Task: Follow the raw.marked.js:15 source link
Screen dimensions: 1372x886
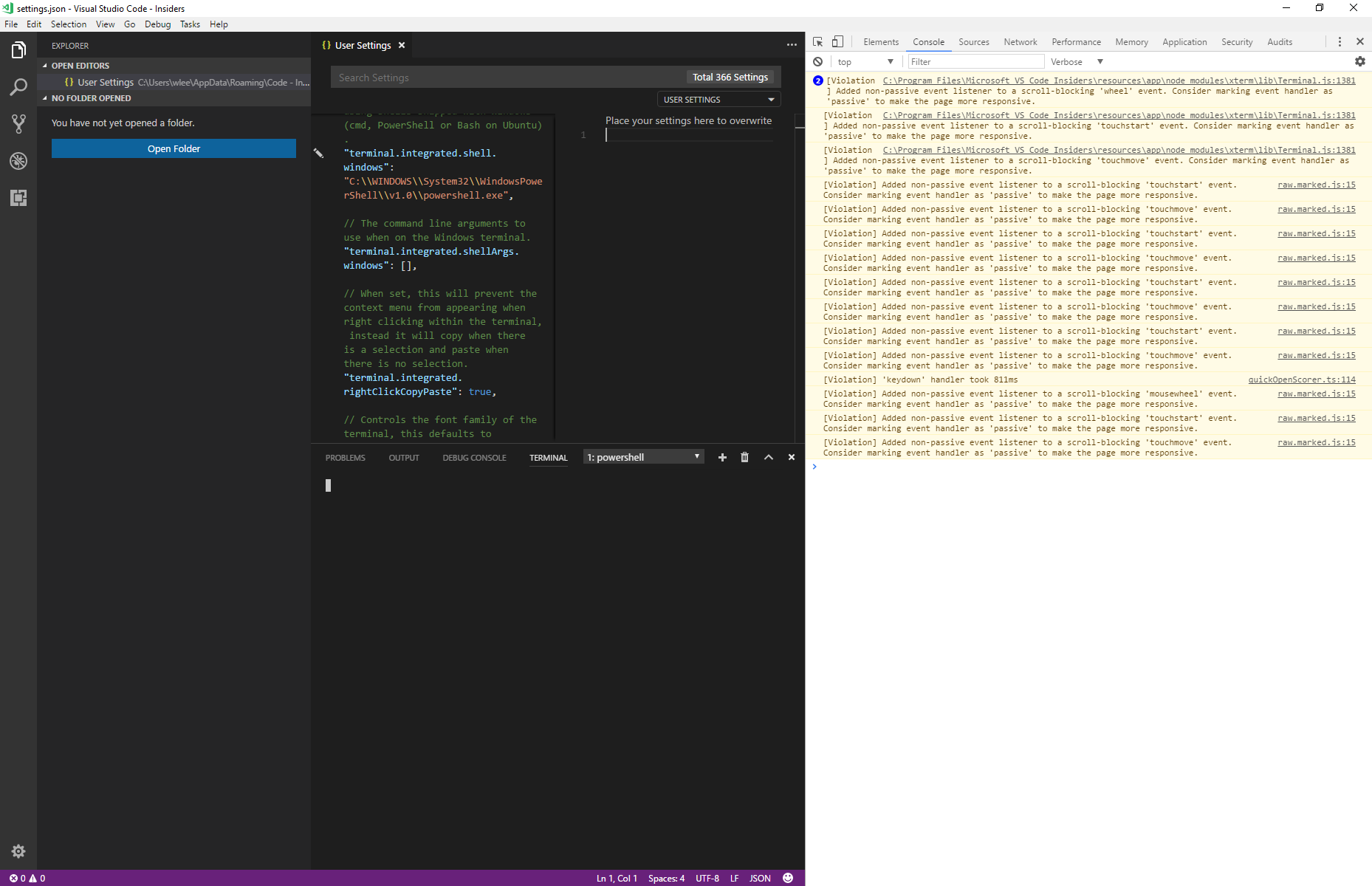Action: 1315,185
